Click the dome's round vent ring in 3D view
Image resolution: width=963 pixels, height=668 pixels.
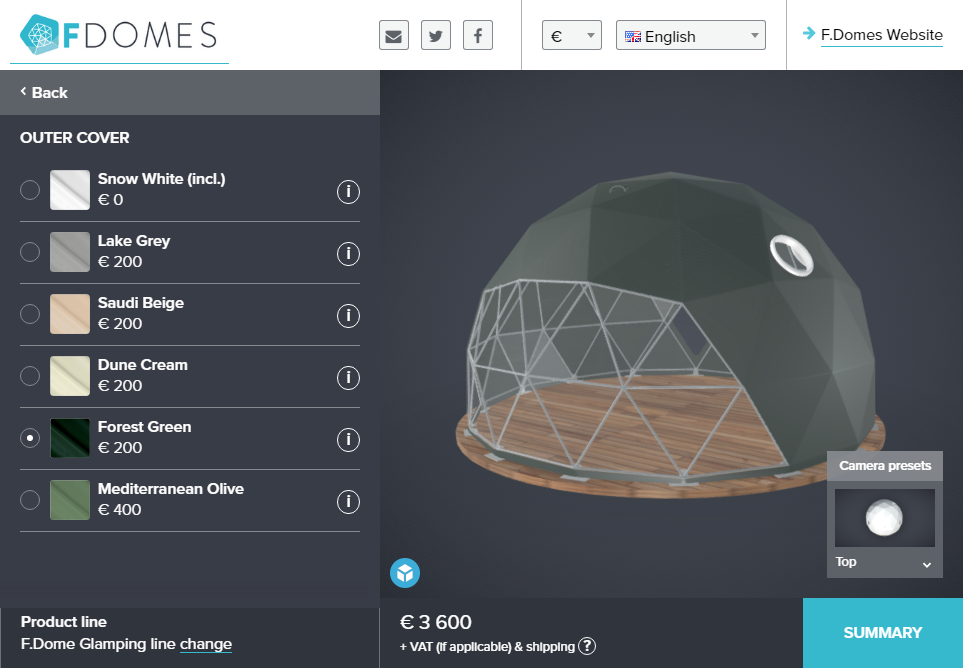pyautogui.click(x=792, y=255)
